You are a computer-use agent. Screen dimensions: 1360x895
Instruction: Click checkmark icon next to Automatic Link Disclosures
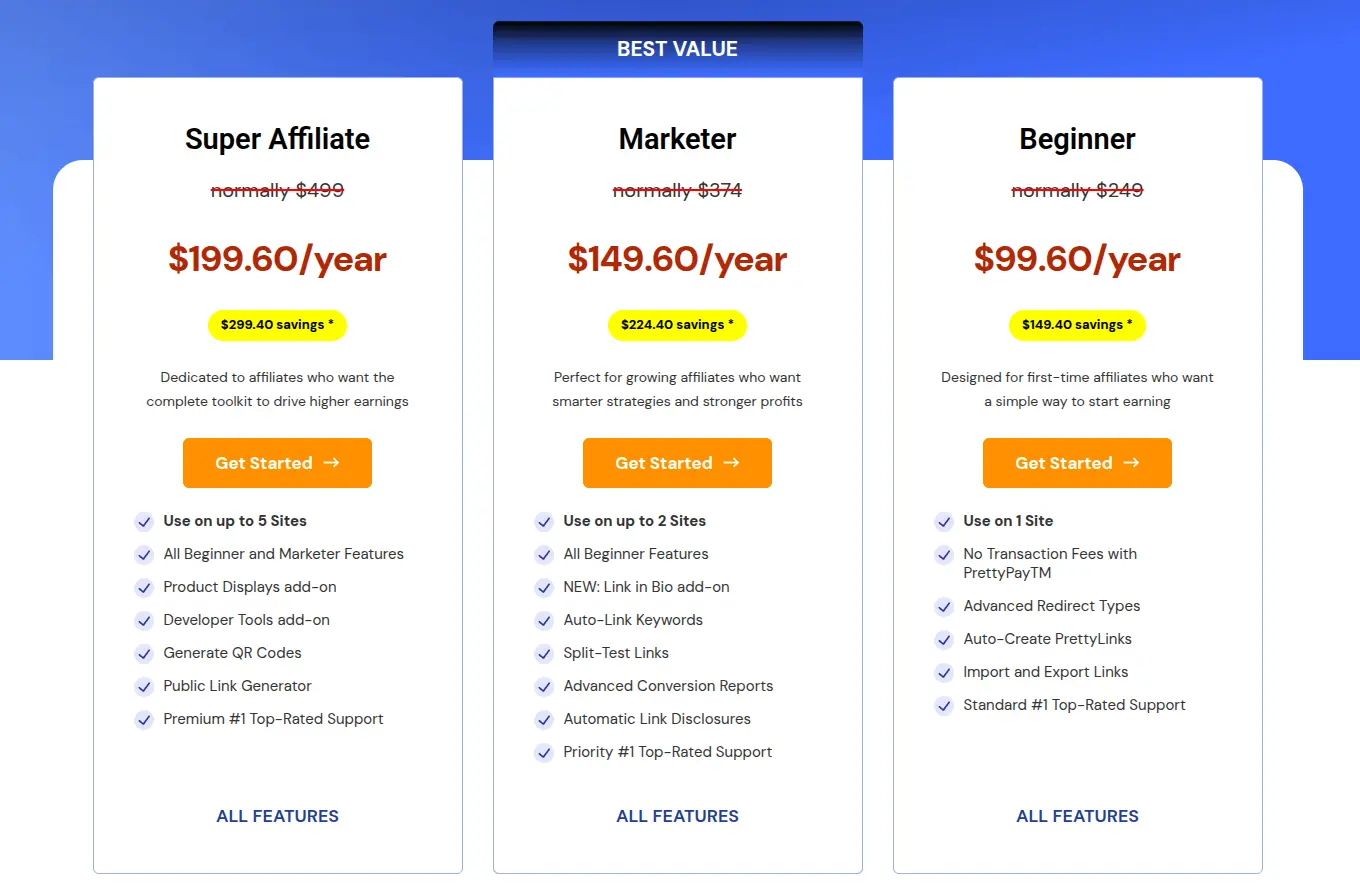click(x=544, y=720)
